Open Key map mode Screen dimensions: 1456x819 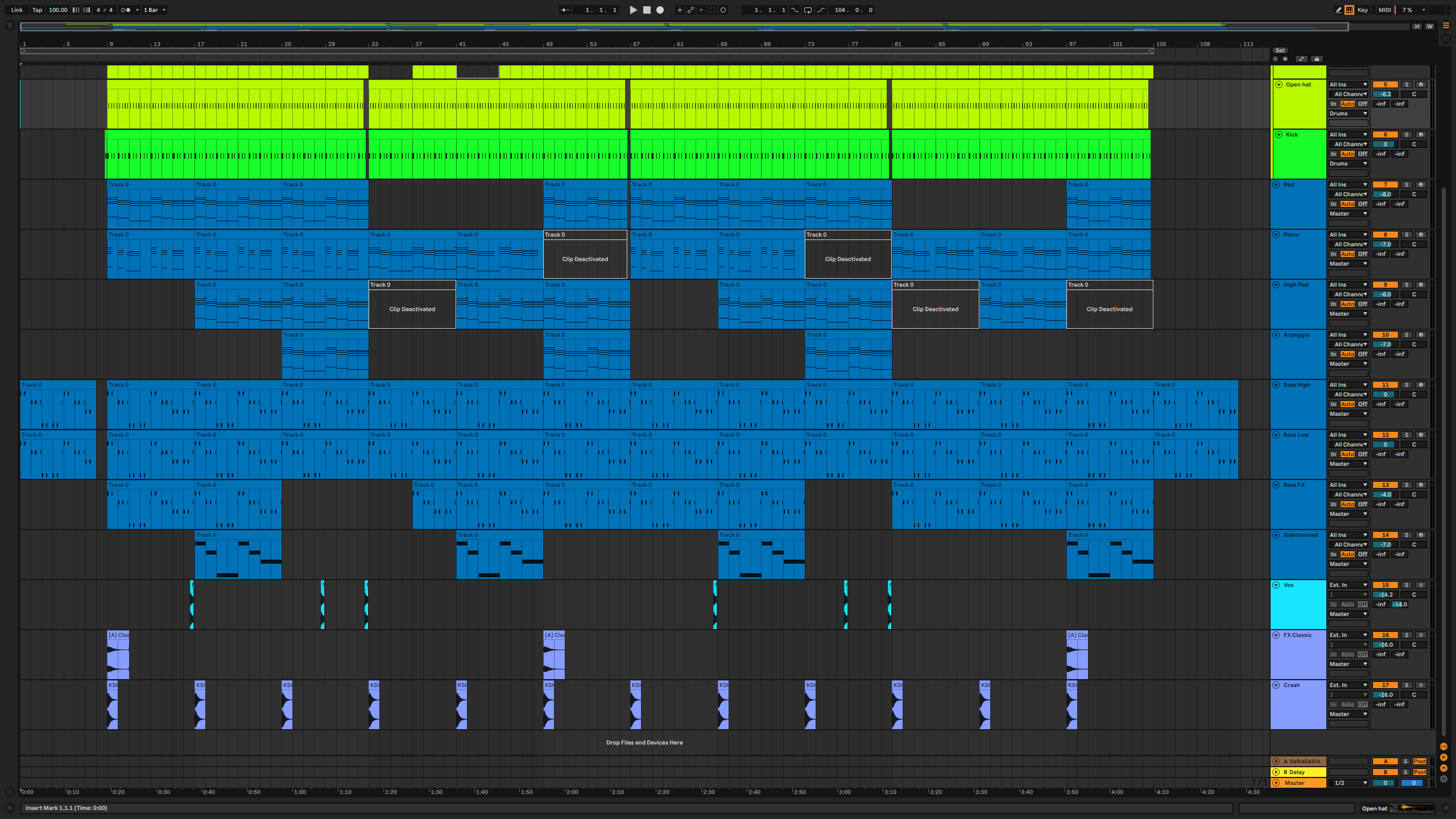click(x=1362, y=10)
